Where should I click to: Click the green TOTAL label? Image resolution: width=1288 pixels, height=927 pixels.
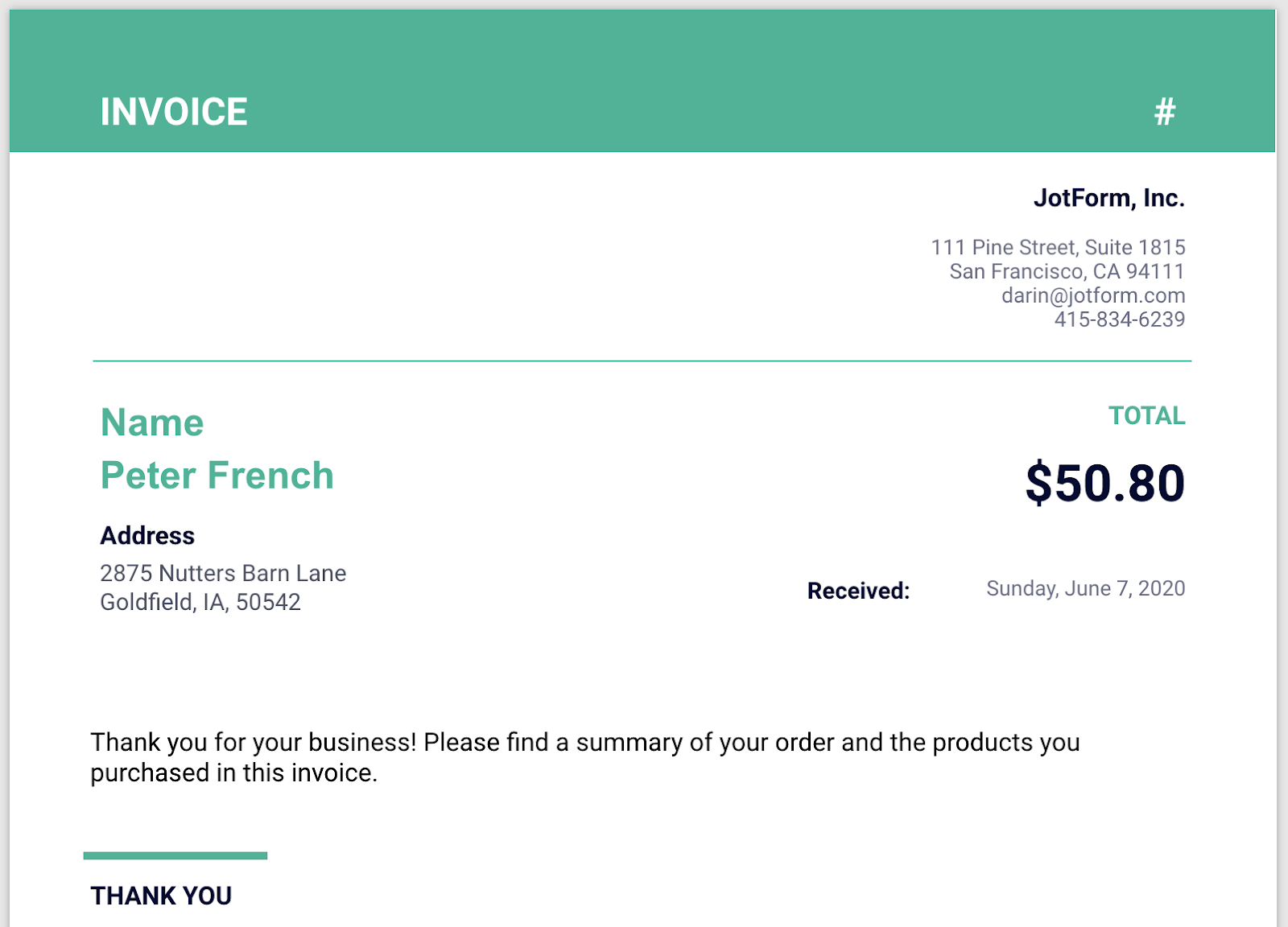1146,416
